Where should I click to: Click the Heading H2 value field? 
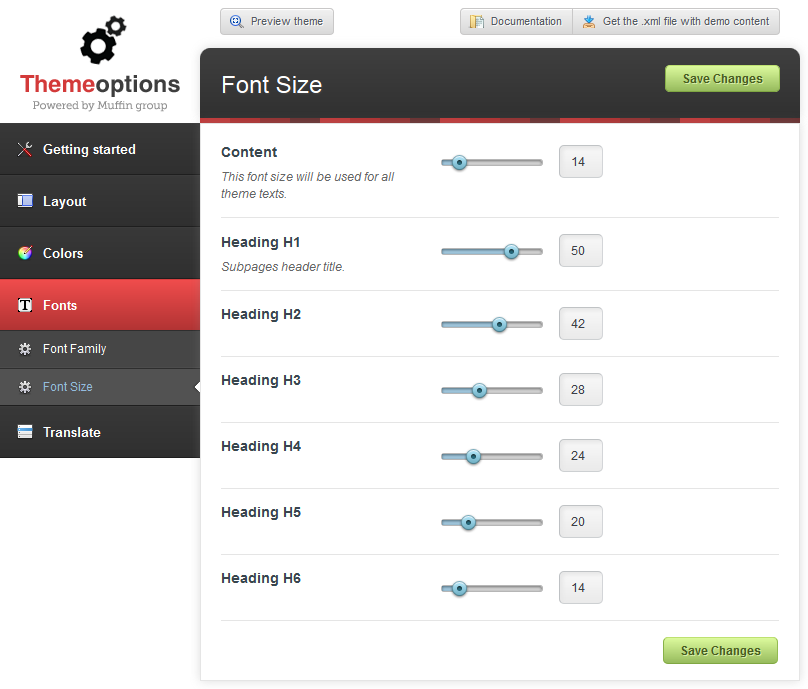click(580, 324)
